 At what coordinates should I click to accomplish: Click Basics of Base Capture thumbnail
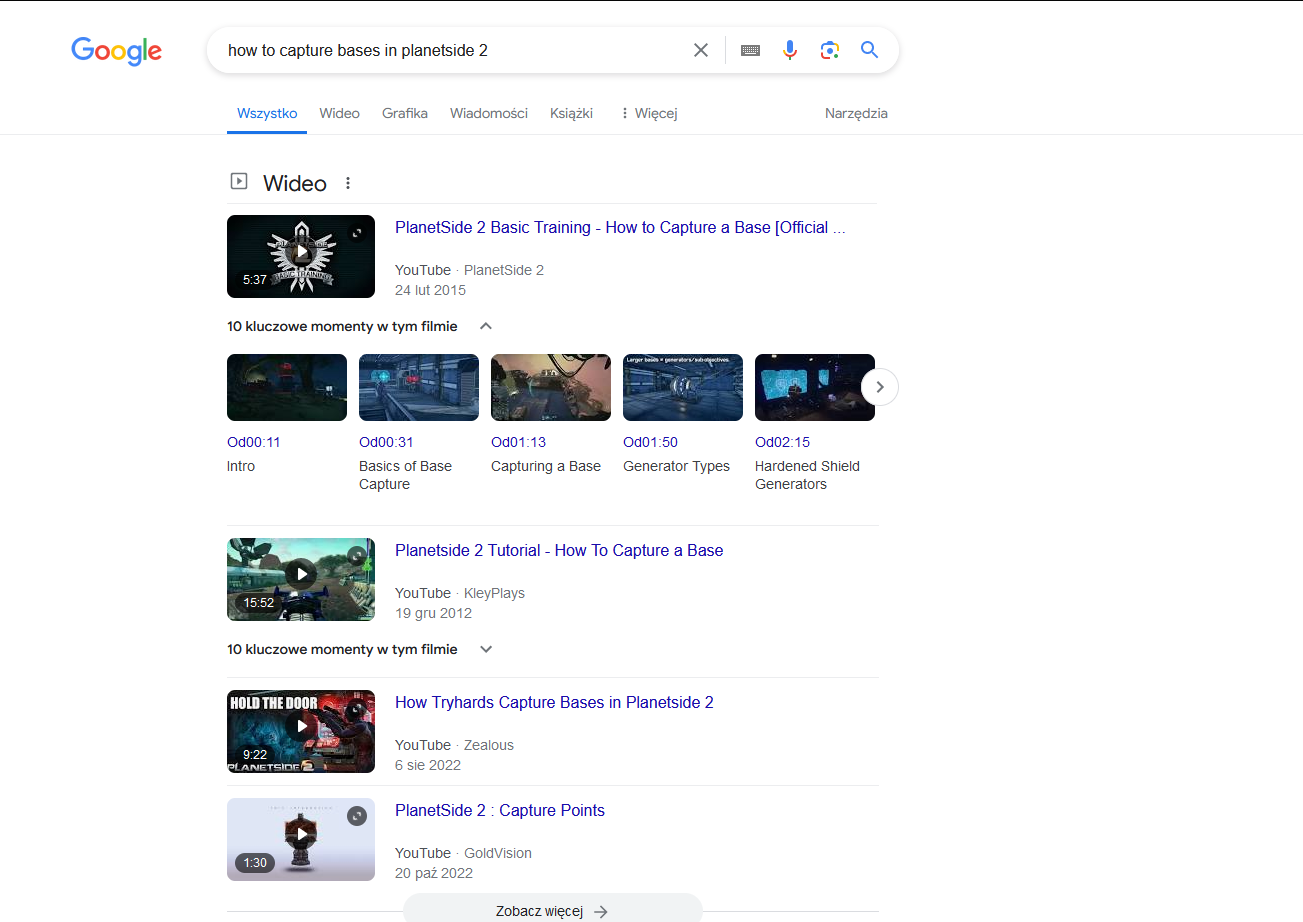click(x=419, y=387)
